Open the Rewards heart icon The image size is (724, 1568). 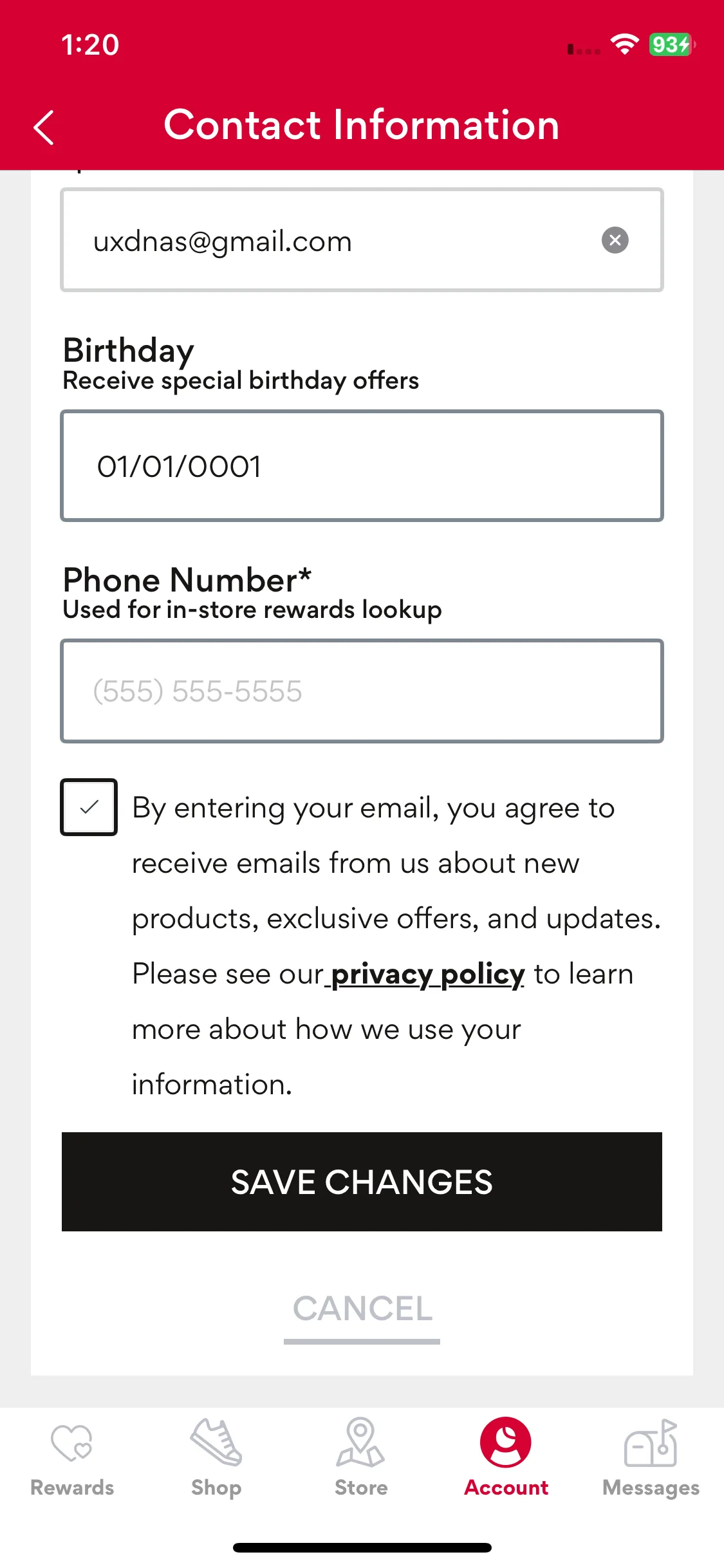(72, 1442)
